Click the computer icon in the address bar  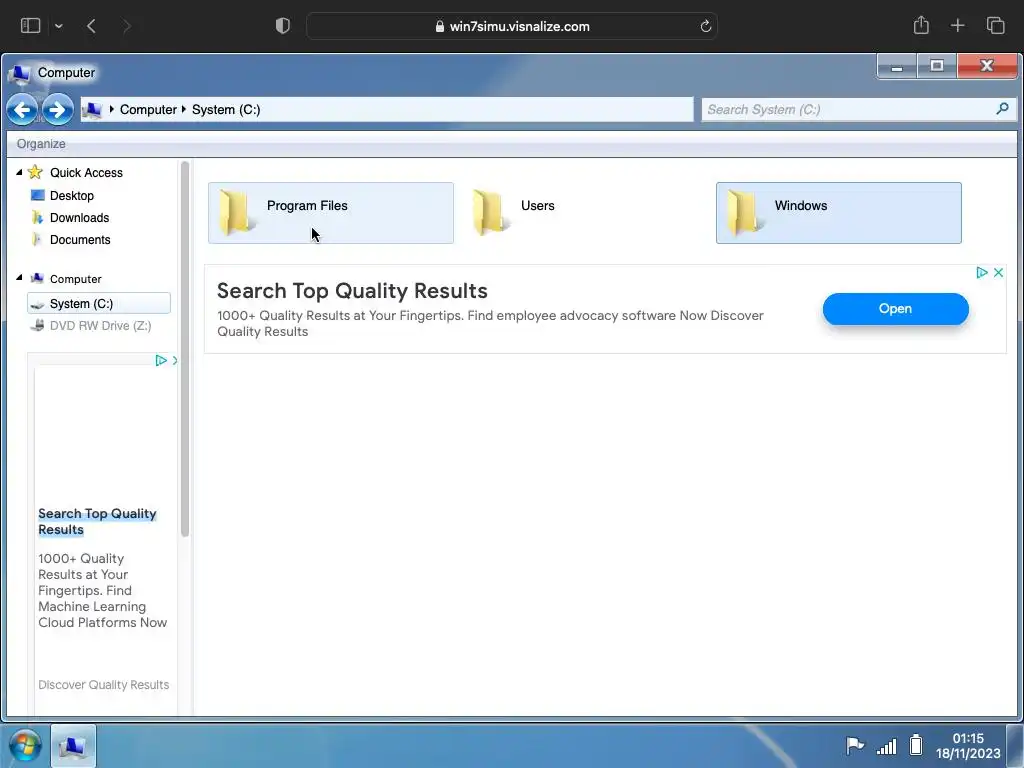93,110
